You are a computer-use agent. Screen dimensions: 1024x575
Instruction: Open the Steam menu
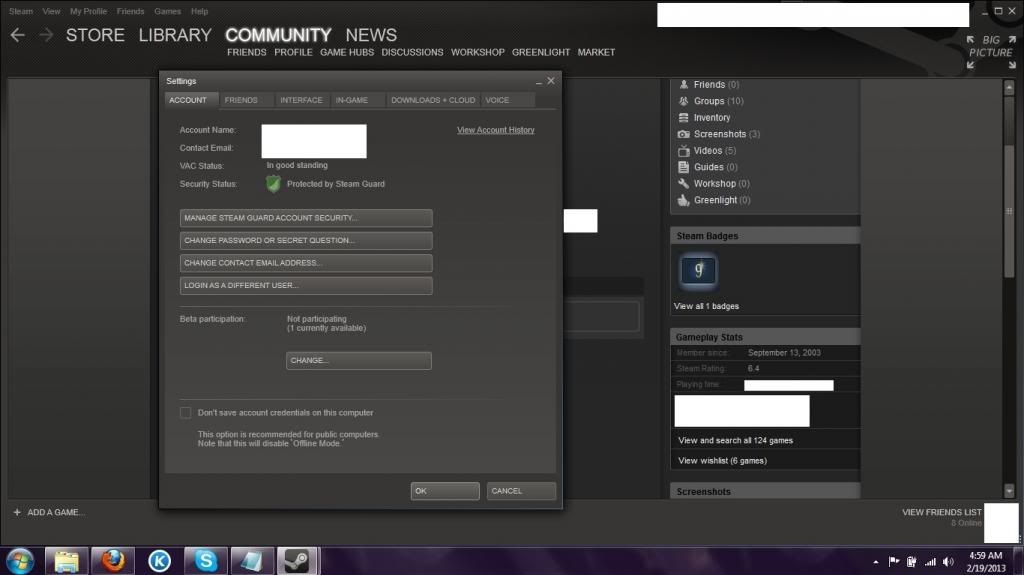tap(21, 11)
